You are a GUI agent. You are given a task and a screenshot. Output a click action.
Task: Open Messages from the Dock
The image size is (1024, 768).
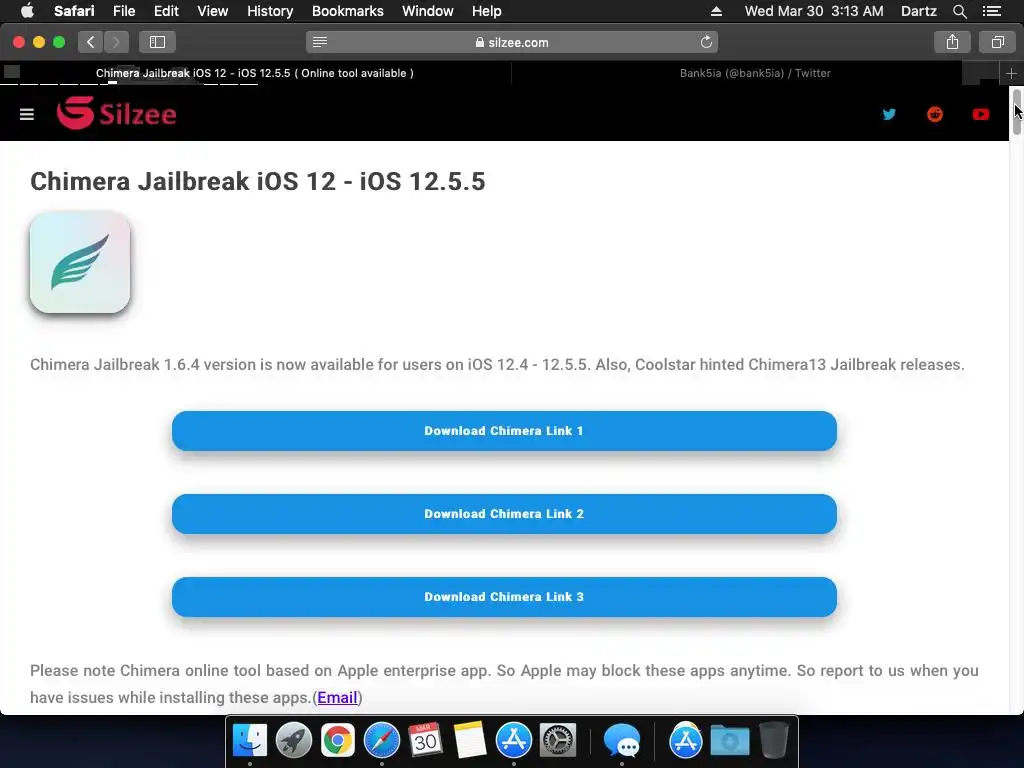coord(622,741)
